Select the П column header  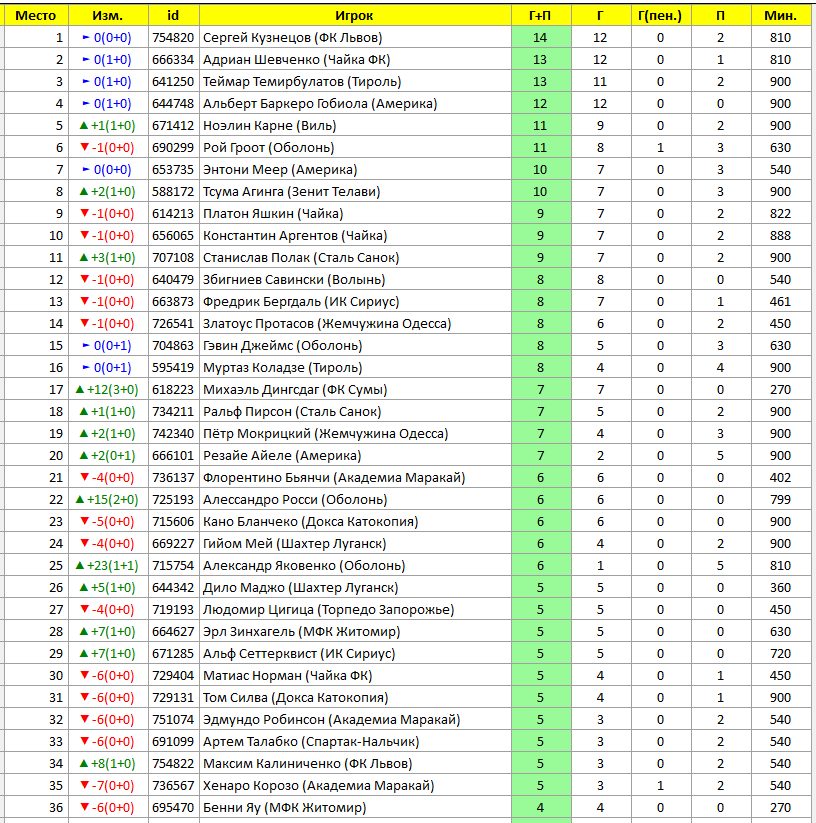(x=720, y=16)
